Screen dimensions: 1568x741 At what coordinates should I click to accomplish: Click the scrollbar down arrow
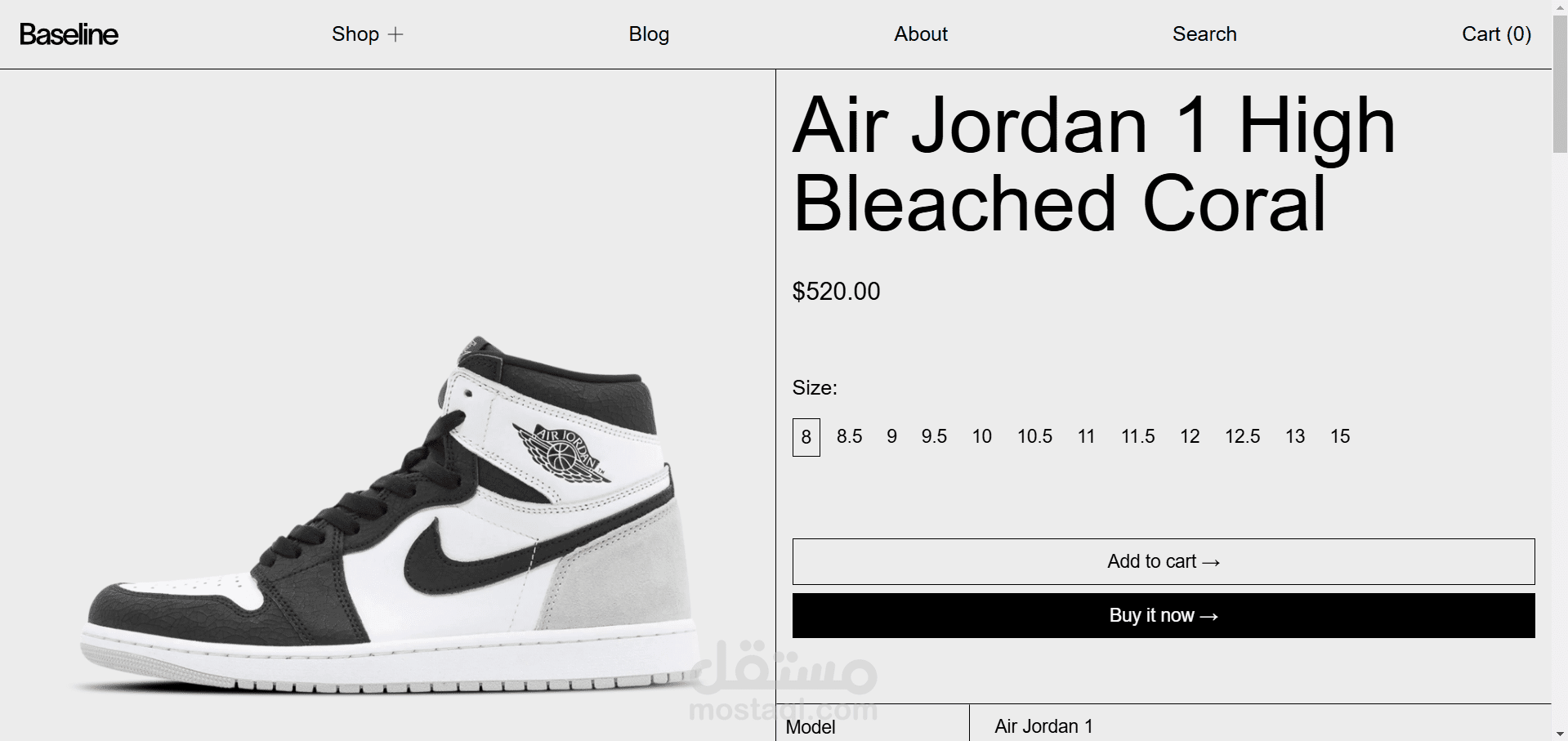(x=1560, y=734)
